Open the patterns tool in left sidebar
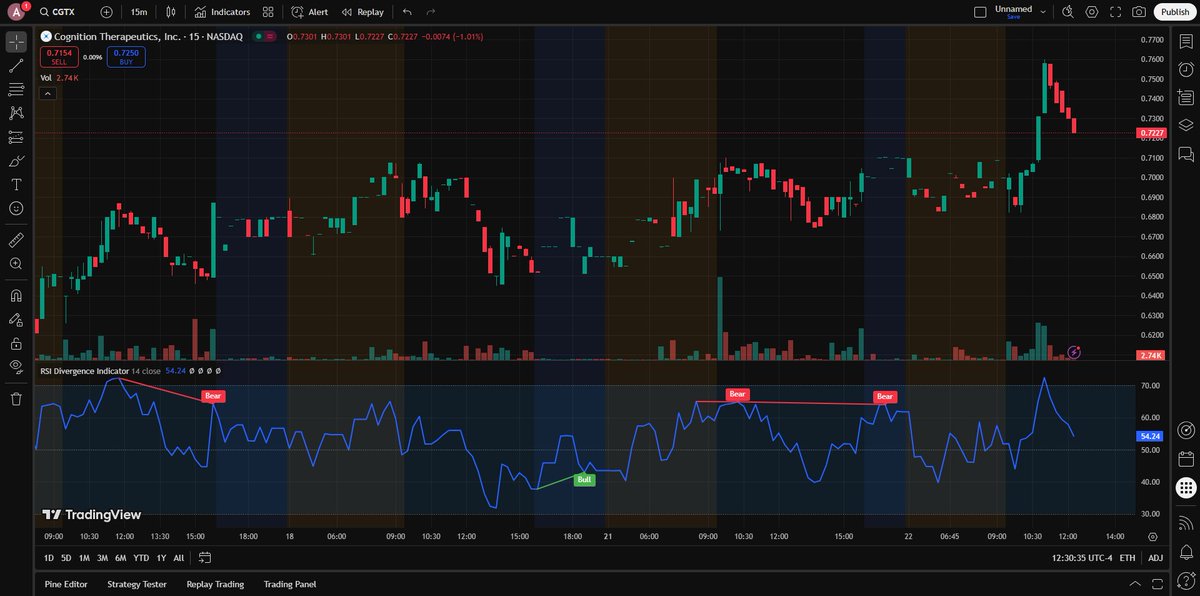 tap(16, 113)
